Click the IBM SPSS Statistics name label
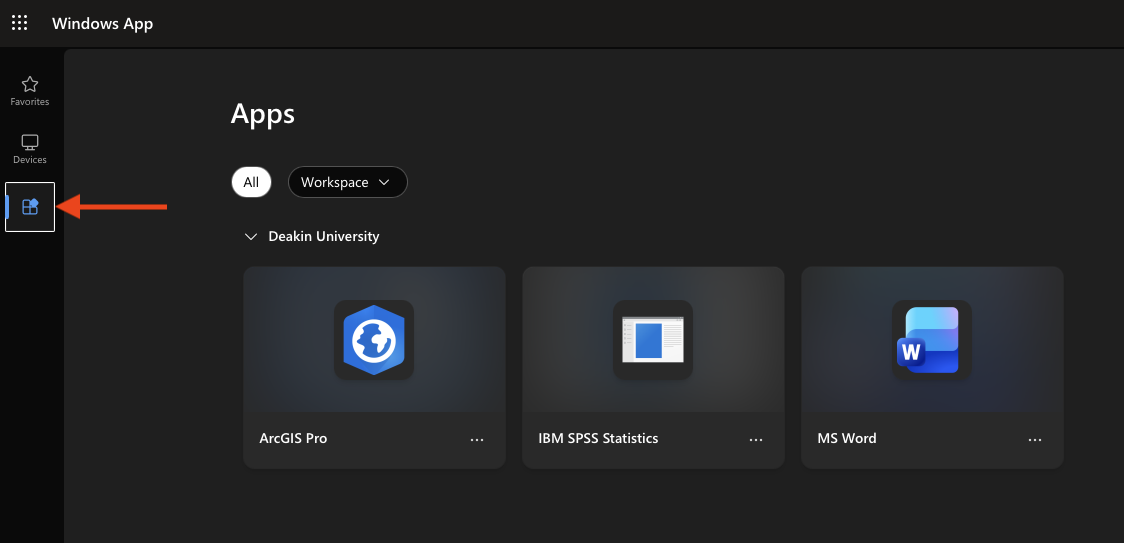The width and height of the screenshot is (1124, 543). tap(598, 438)
